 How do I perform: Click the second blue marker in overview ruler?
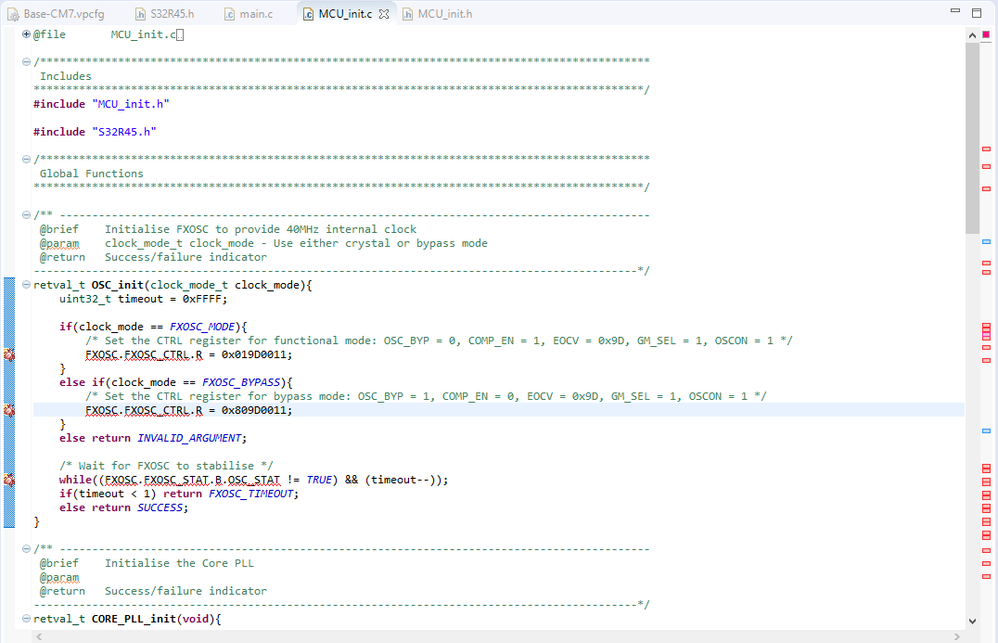pos(986,431)
